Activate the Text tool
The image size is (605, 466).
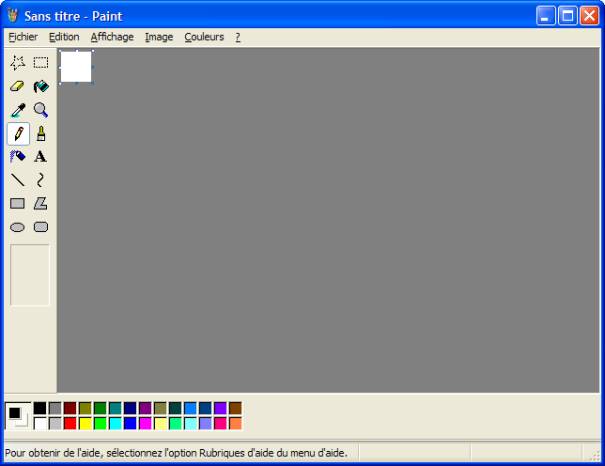click(x=41, y=157)
